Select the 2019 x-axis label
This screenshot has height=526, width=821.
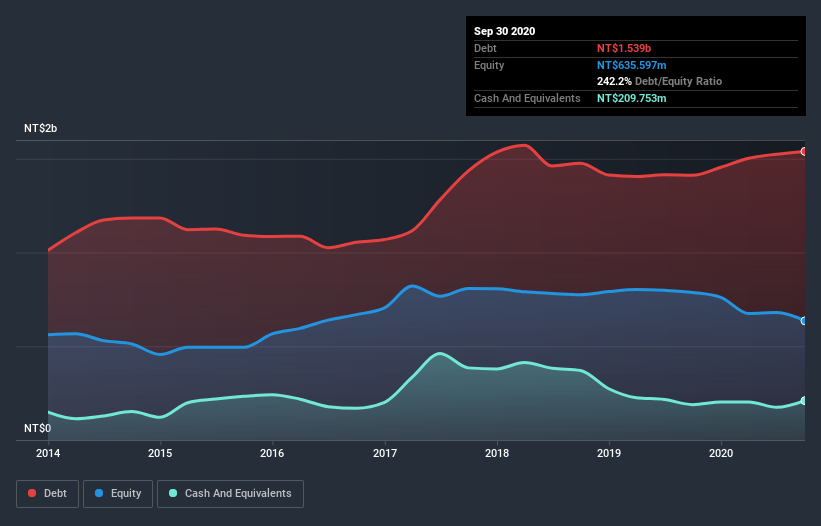pos(609,453)
